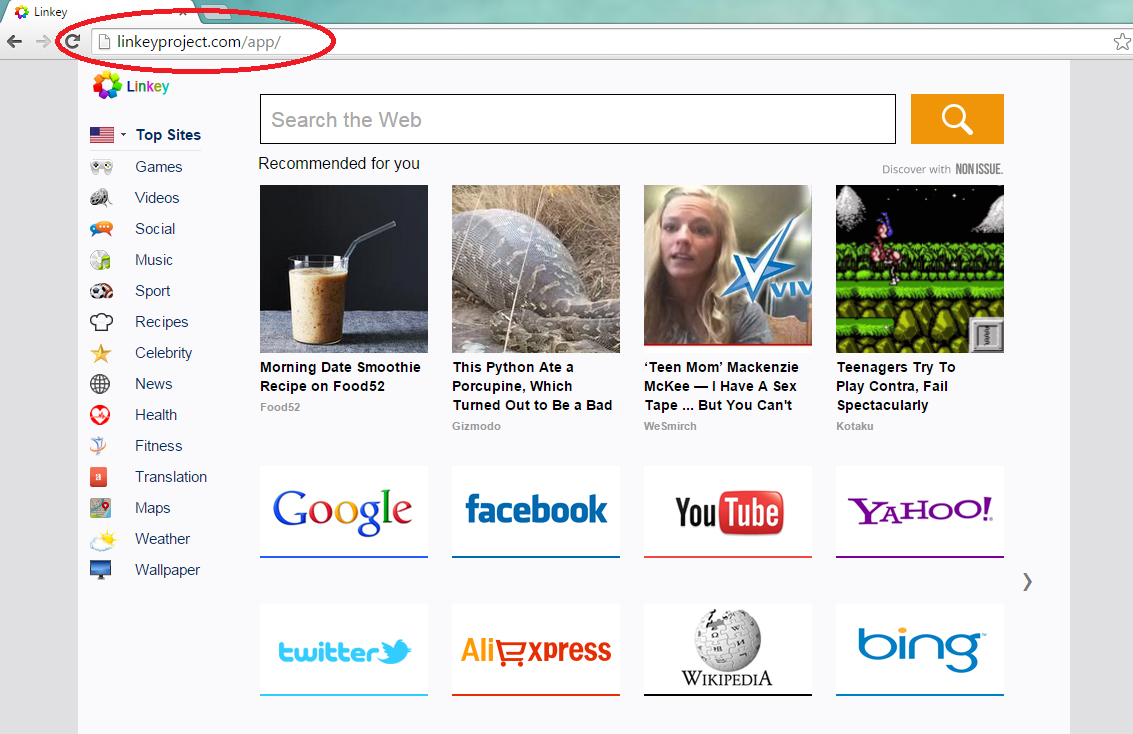The width and height of the screenshot is (1133, 734).
Task: Open the Facebook site tile
Action: pyautogui.click(x=536, y=511)
